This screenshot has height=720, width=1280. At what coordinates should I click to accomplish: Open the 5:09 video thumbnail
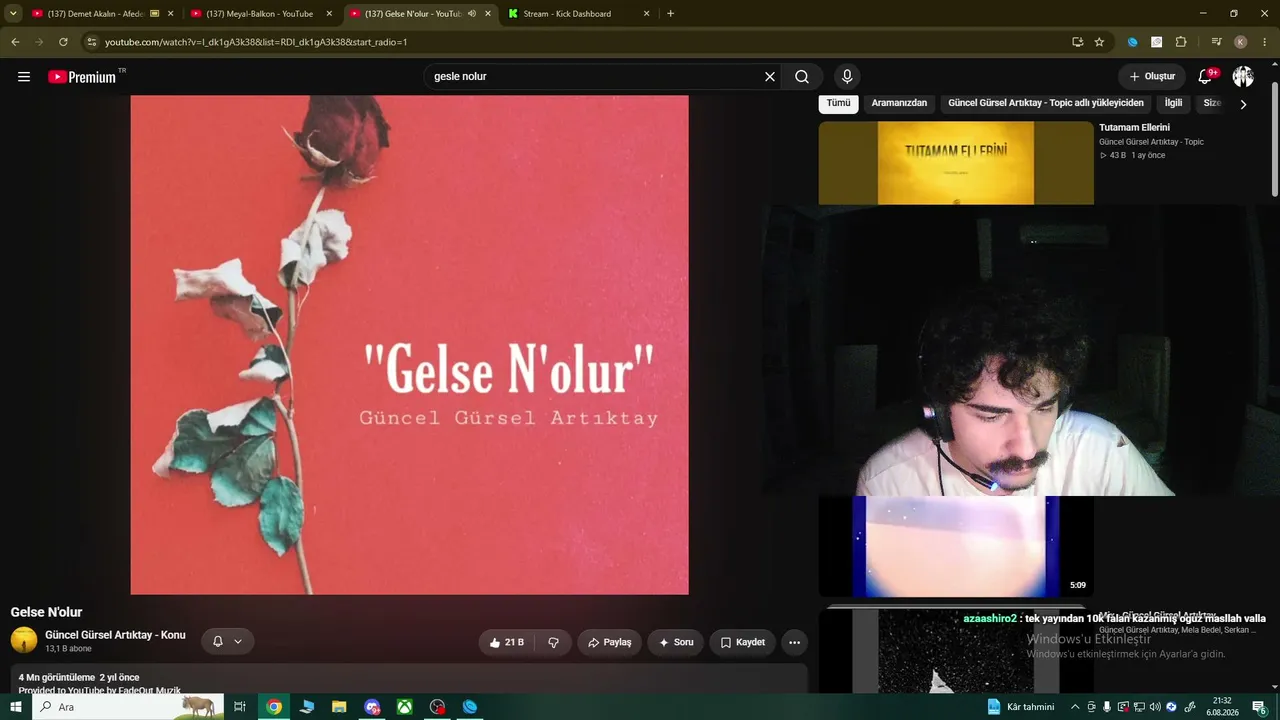tap(956, 546)
